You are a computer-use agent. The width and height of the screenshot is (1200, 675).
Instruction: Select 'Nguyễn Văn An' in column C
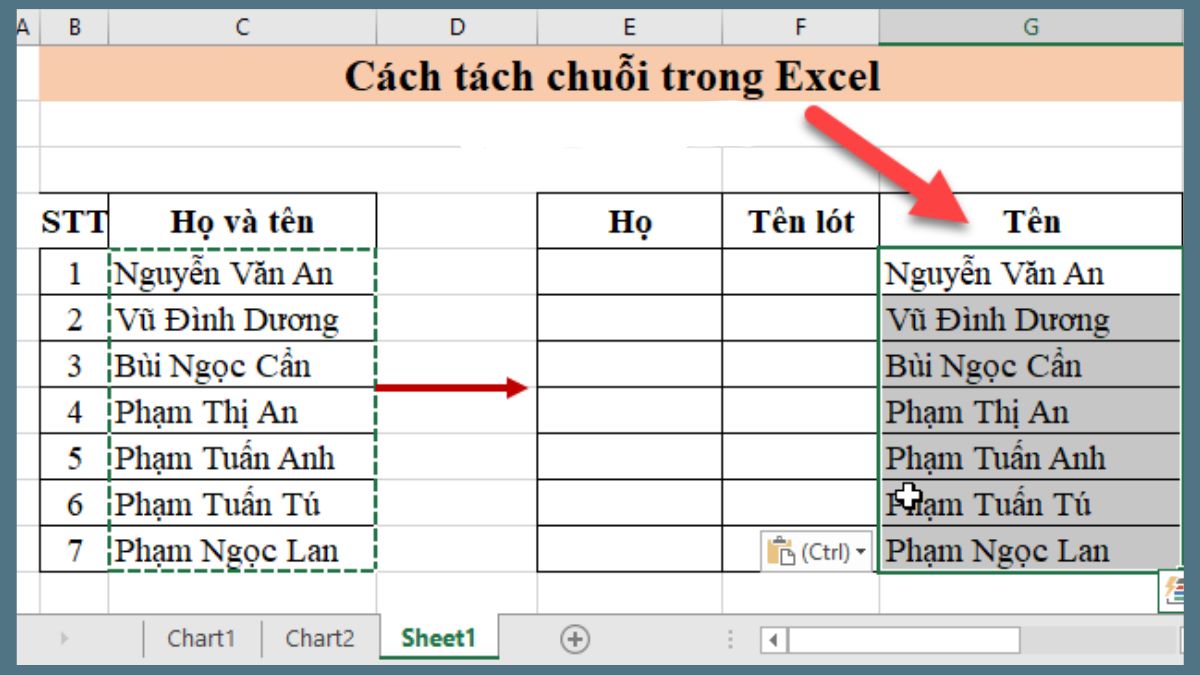(243, 272)
